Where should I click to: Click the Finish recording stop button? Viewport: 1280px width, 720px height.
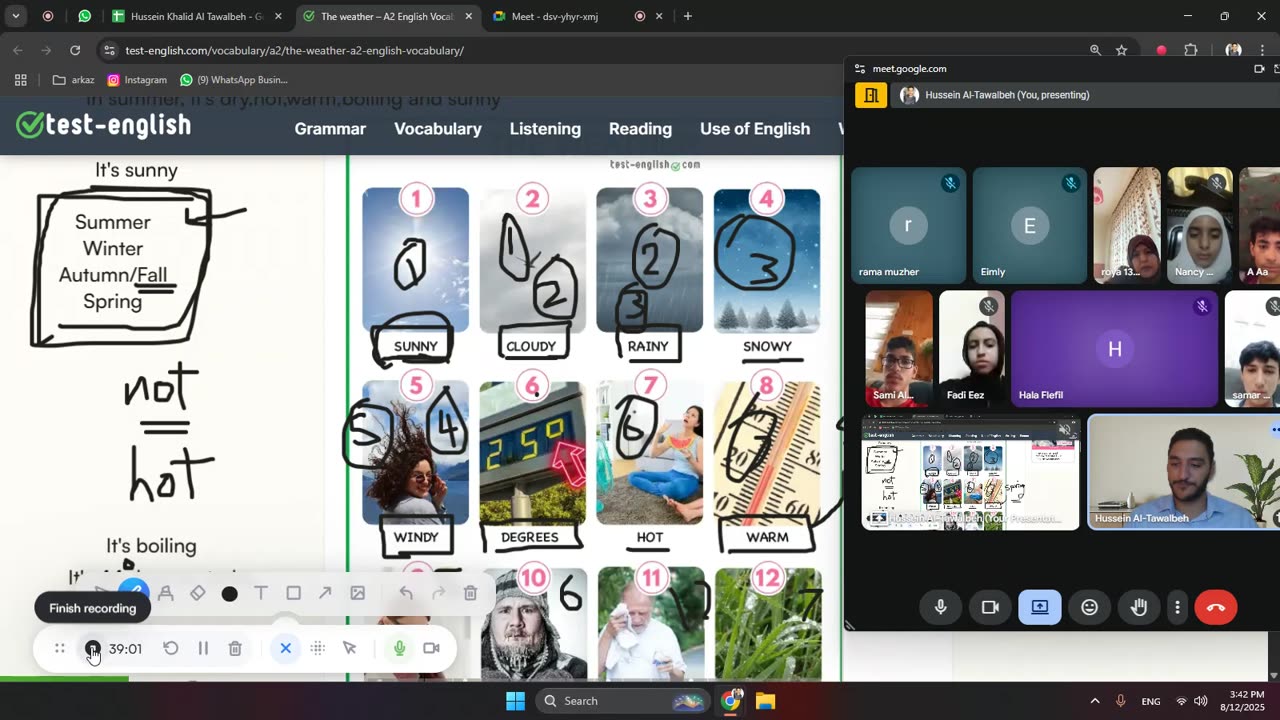tap(92, 649)
